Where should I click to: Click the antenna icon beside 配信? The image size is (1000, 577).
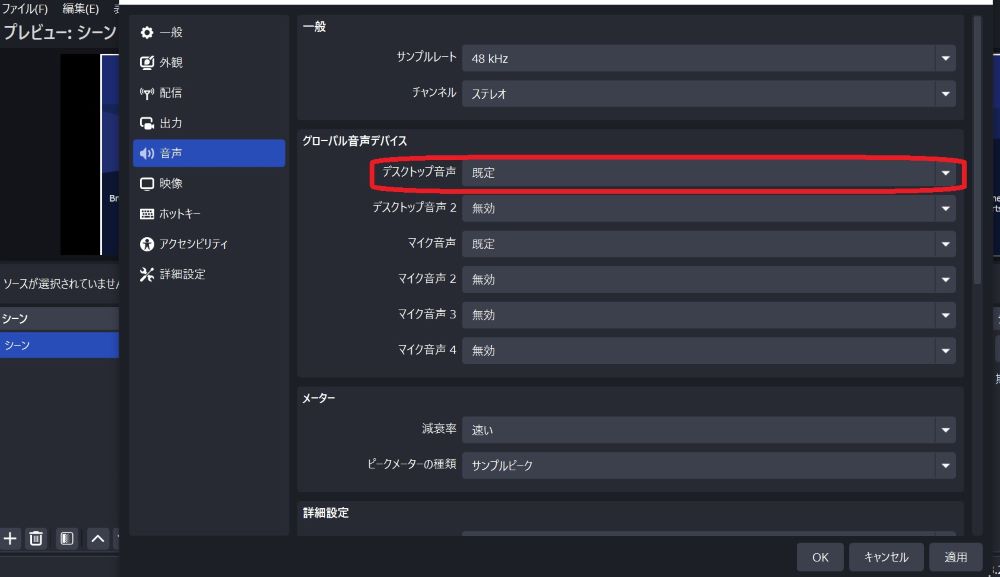pos(147,93)
